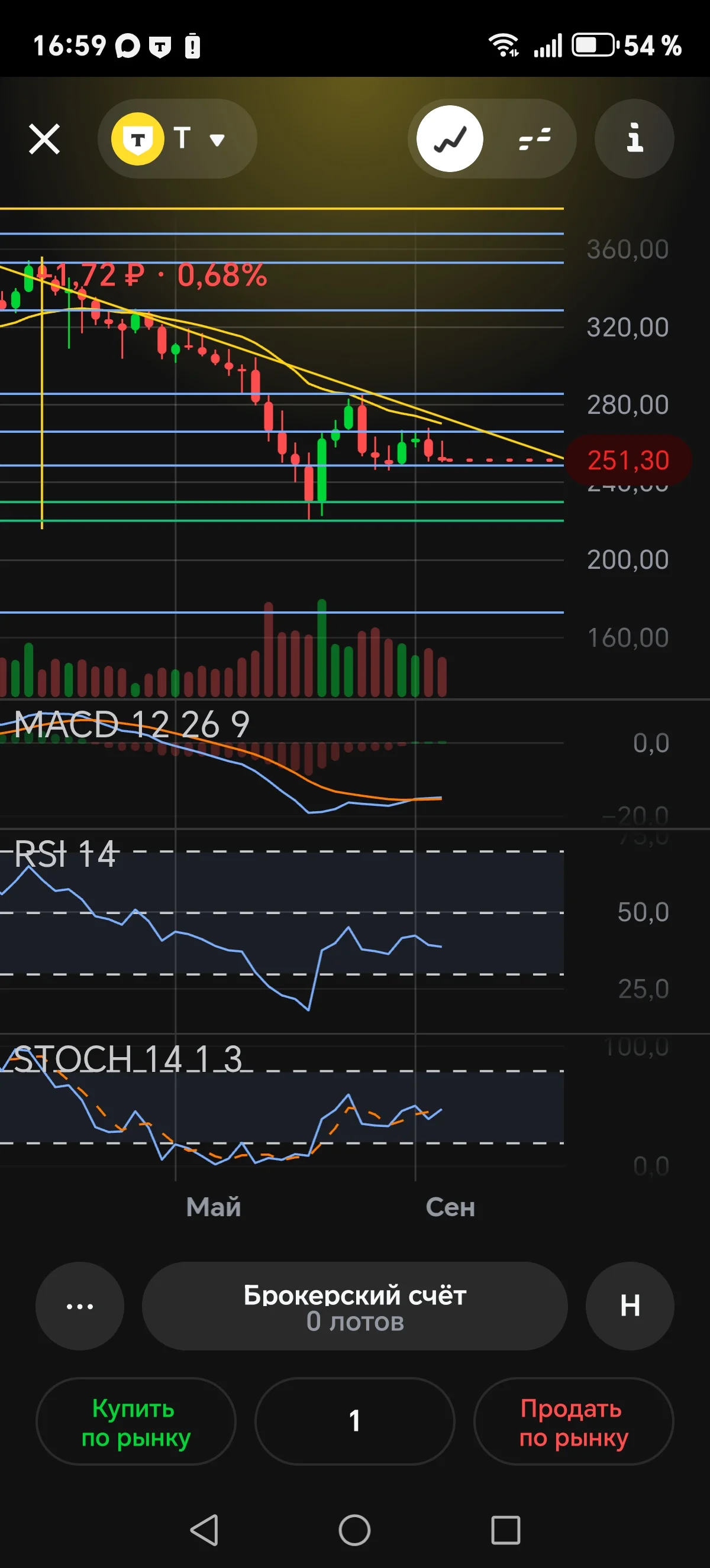This screenshot has height=1568, width=710.
Task: Tap the T-Bank shield notification icon
Action: [160, 47]
